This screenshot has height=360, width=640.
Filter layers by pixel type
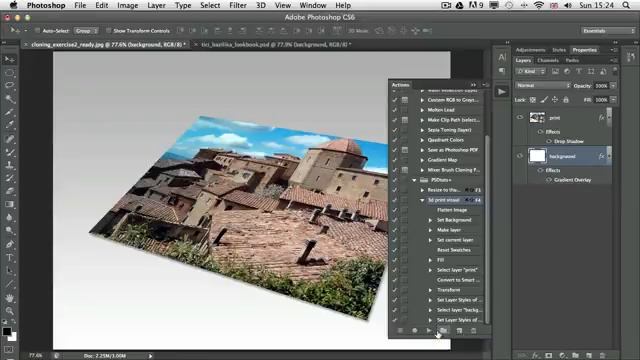555,71
